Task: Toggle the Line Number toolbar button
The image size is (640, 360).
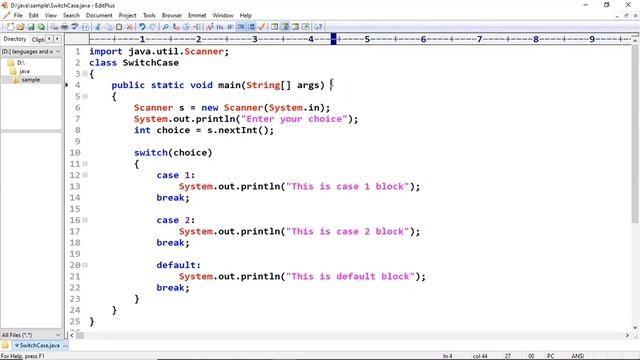Action: pyautogui.click(x=251, y=27)
